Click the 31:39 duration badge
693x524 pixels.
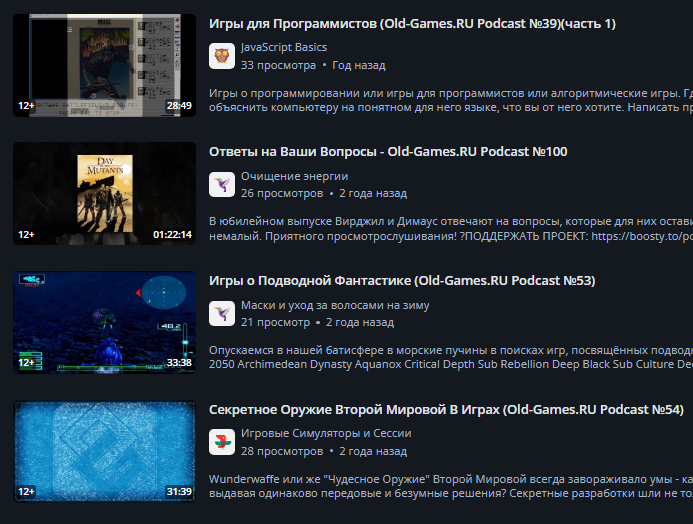click(x=179, y=491)
